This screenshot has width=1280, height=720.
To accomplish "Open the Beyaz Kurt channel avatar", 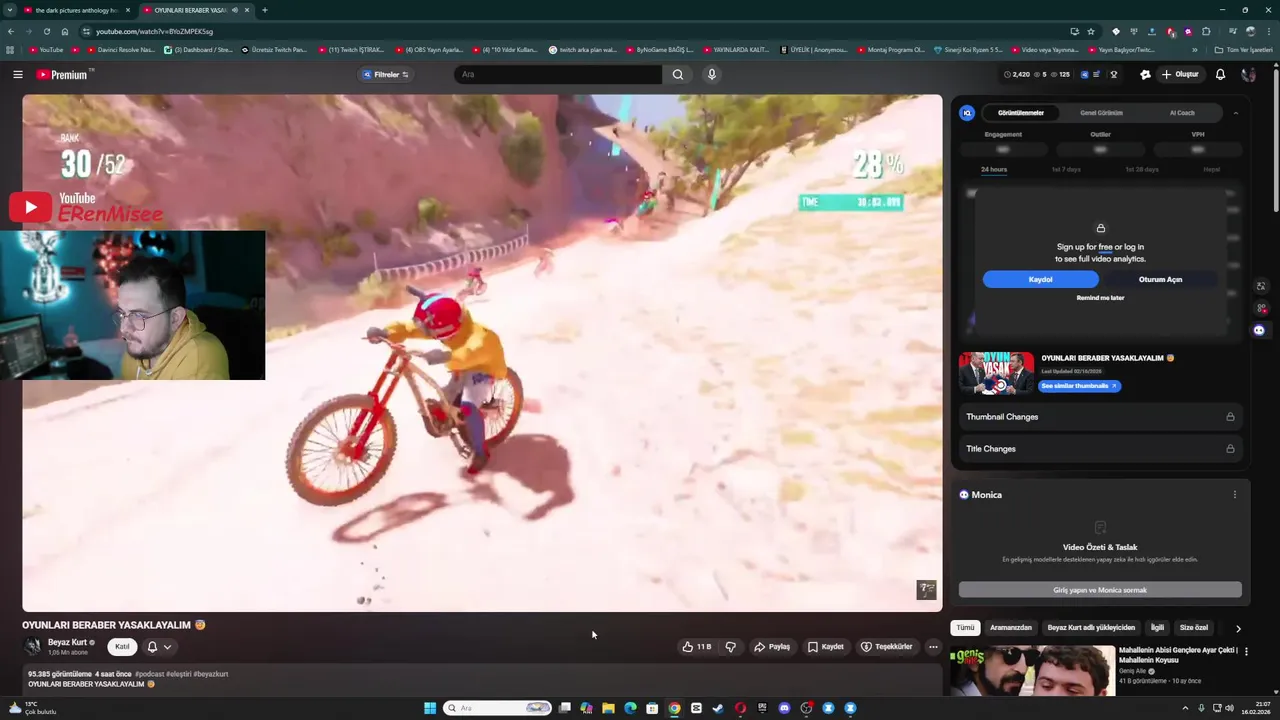I will pos(32,647).
